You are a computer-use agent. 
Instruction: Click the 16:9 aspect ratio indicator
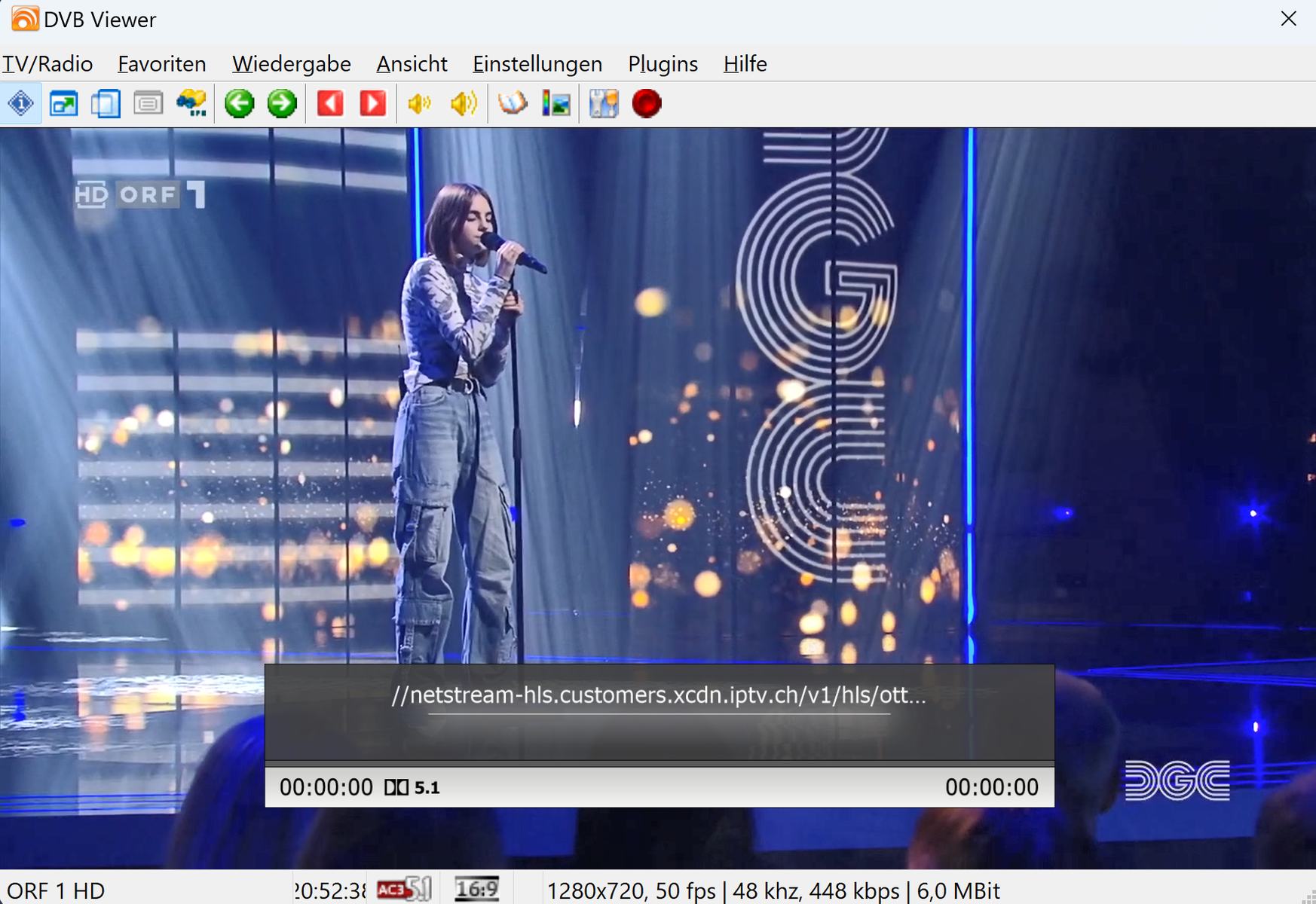tap(477, 890)
